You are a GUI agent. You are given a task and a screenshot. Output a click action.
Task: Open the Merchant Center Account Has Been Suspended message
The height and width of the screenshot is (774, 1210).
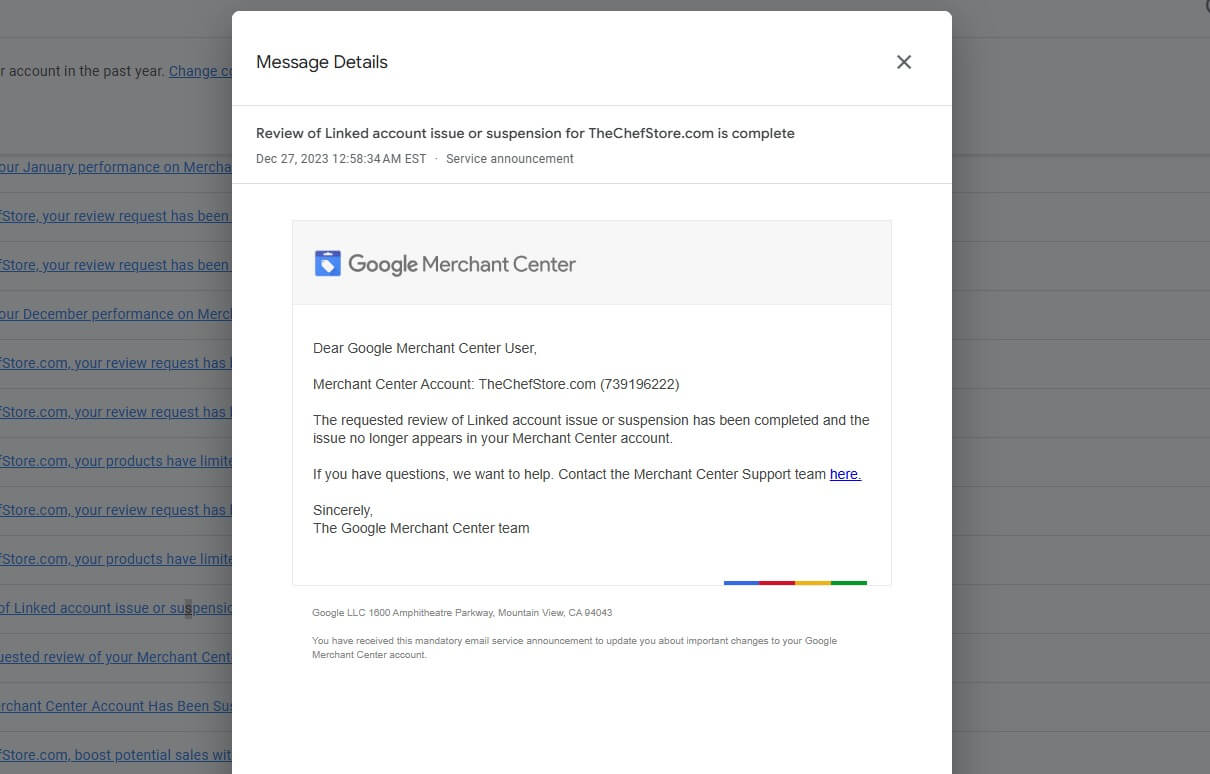tap(116, 706)
